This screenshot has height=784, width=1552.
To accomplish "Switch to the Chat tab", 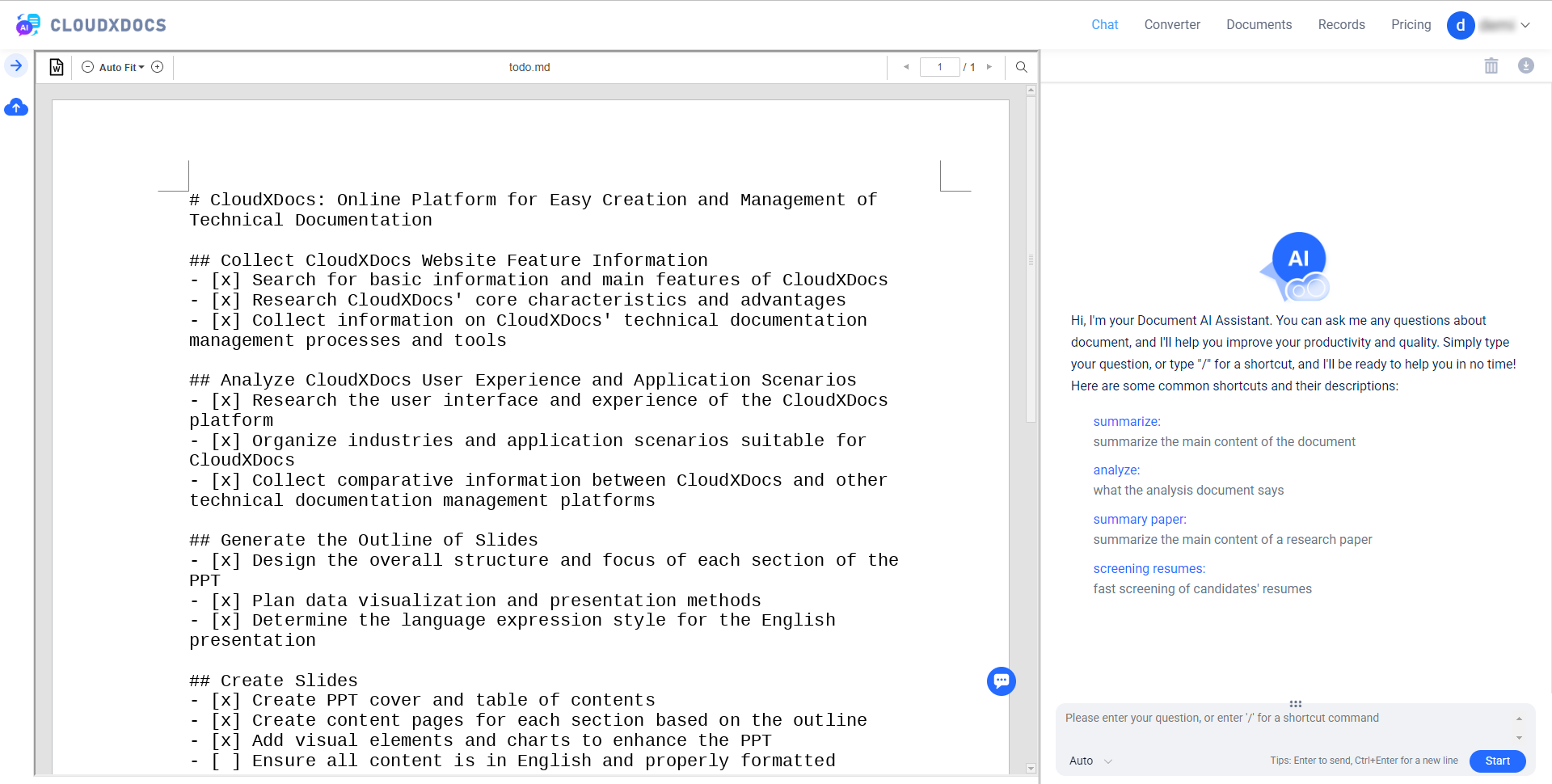I will [1104, 25].
